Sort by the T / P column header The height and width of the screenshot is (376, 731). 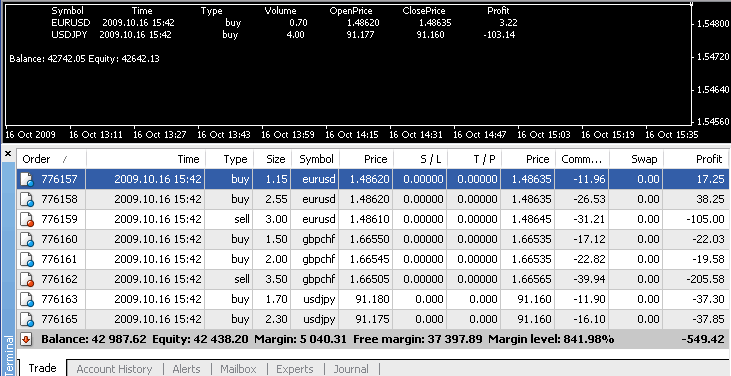474,159
